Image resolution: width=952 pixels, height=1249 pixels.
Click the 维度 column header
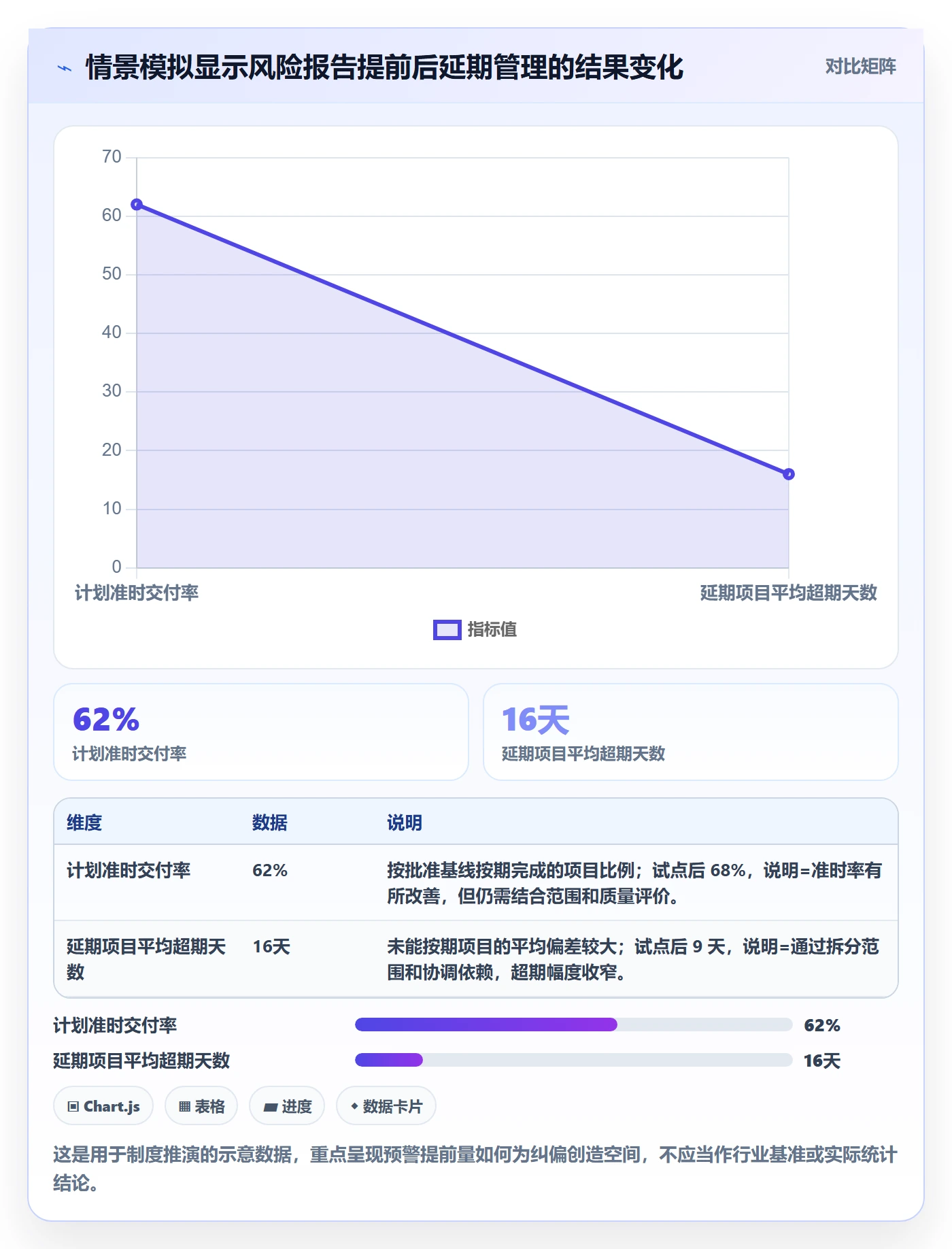84,822
